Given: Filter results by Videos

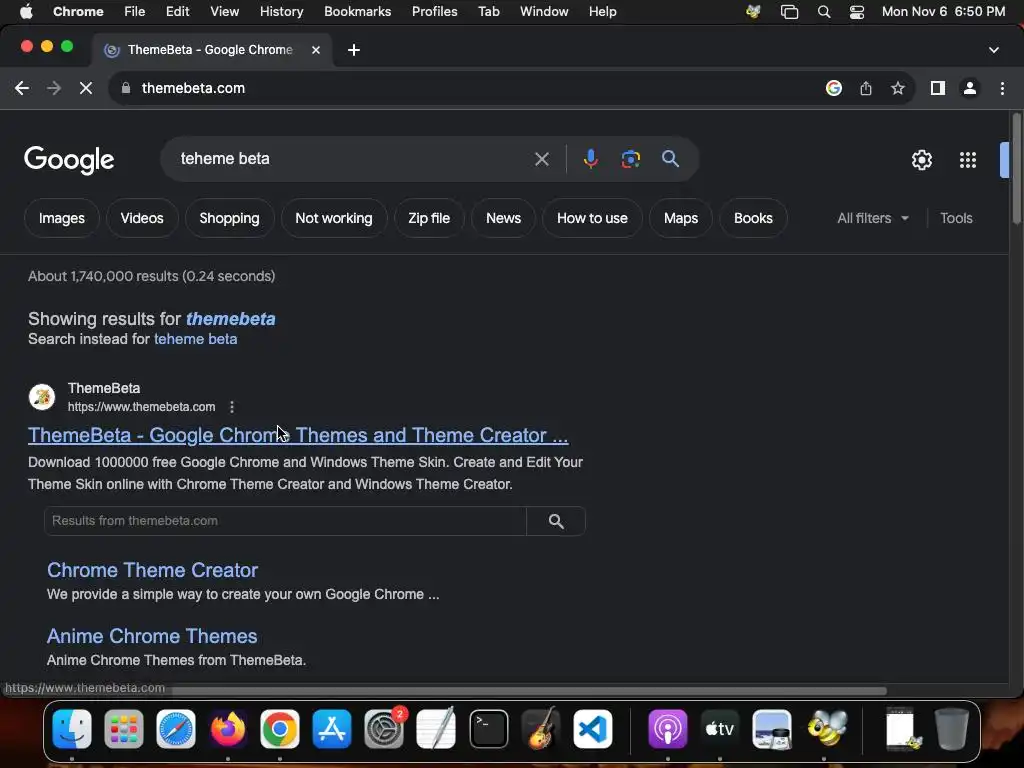Looking at the screenshot, I should (x=142, y=218).
